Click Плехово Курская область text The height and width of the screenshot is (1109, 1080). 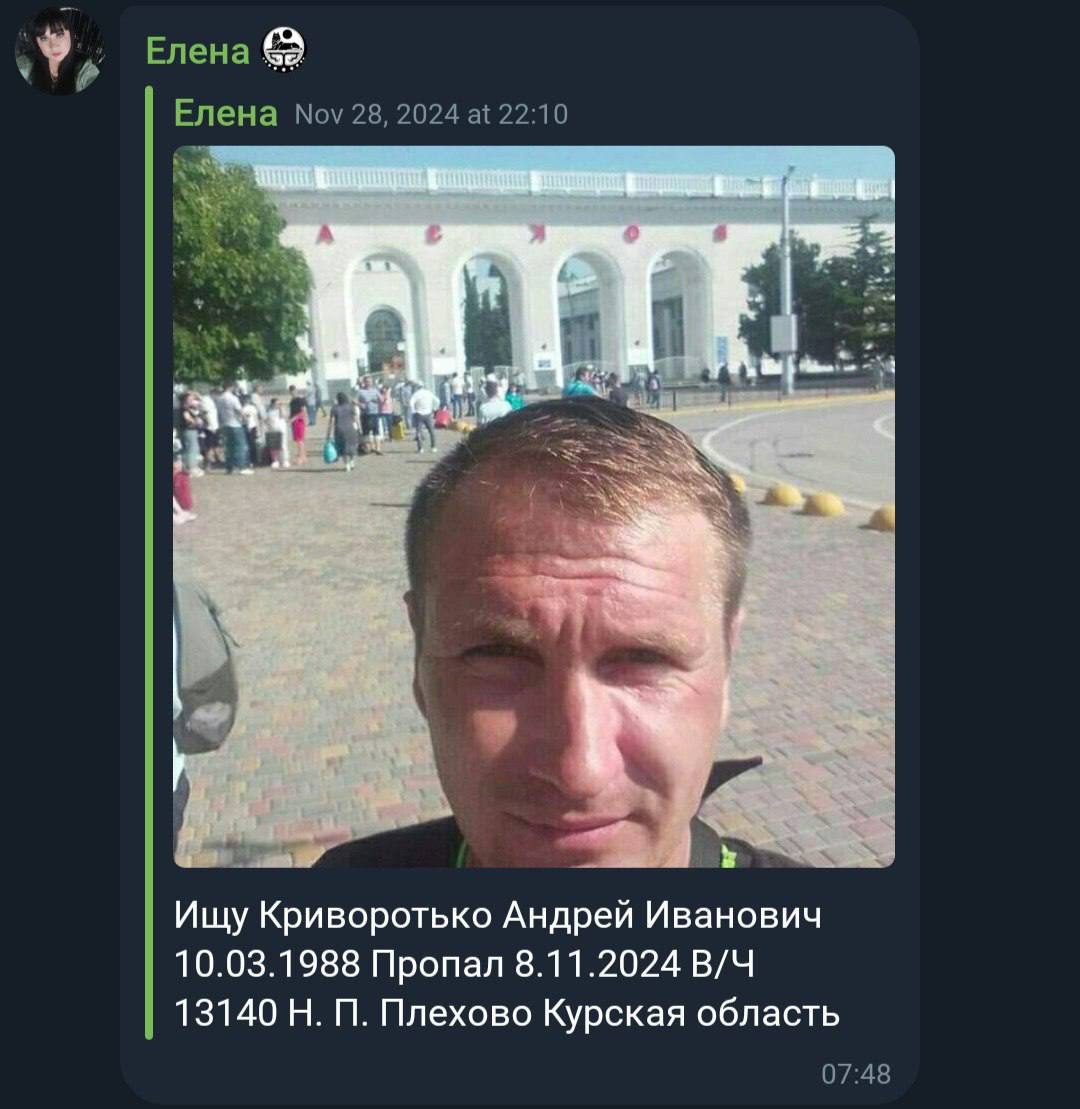click(610, 1013)
